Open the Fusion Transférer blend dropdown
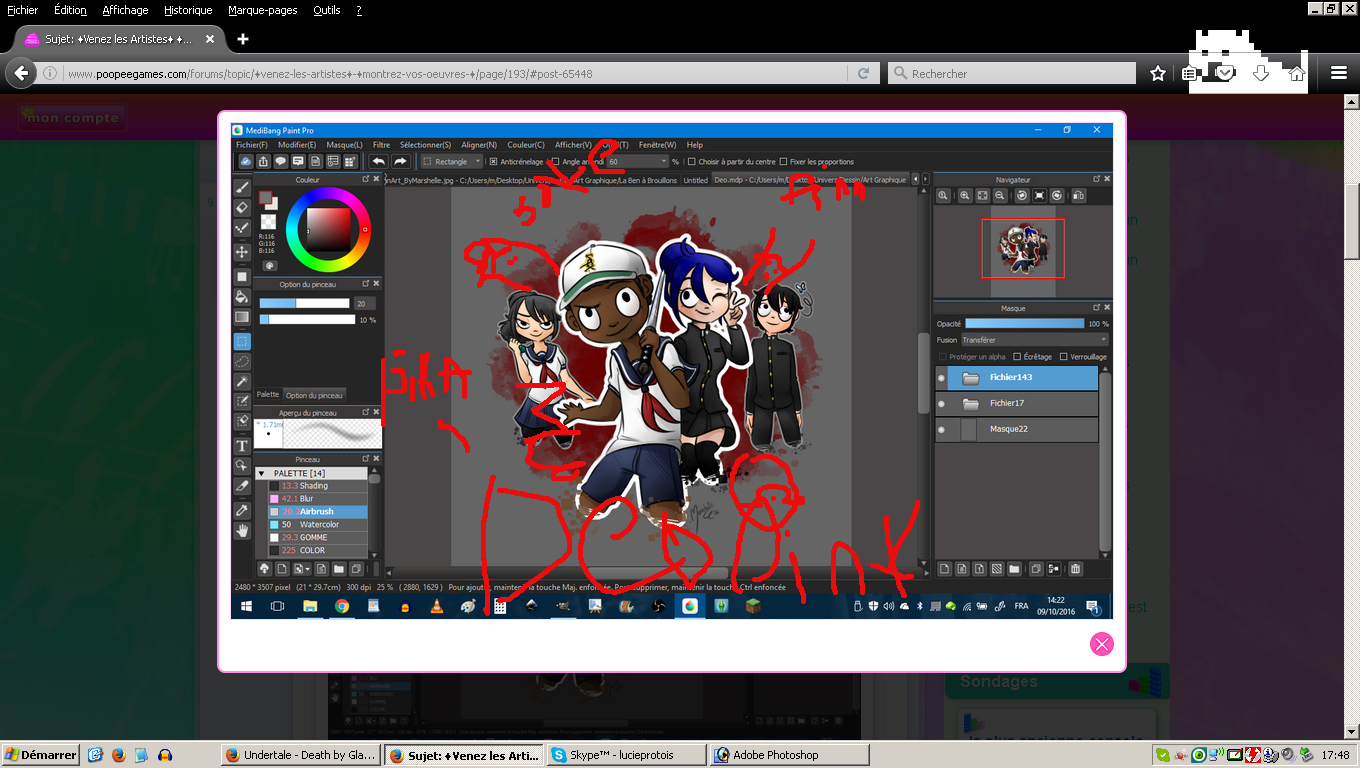 point(1034,340)
